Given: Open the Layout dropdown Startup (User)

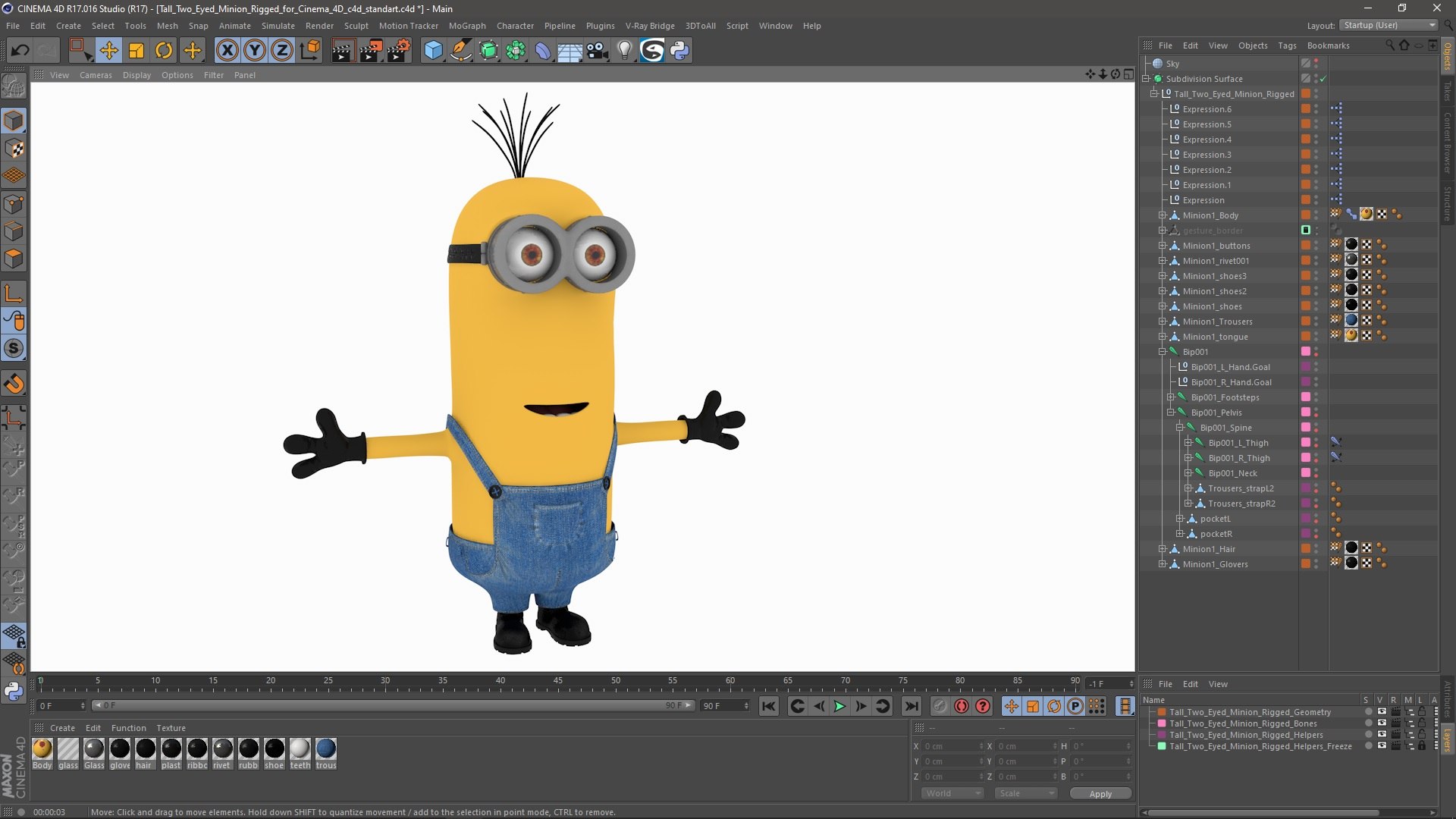Looking at the screenshot, I should pos(1388,25).
